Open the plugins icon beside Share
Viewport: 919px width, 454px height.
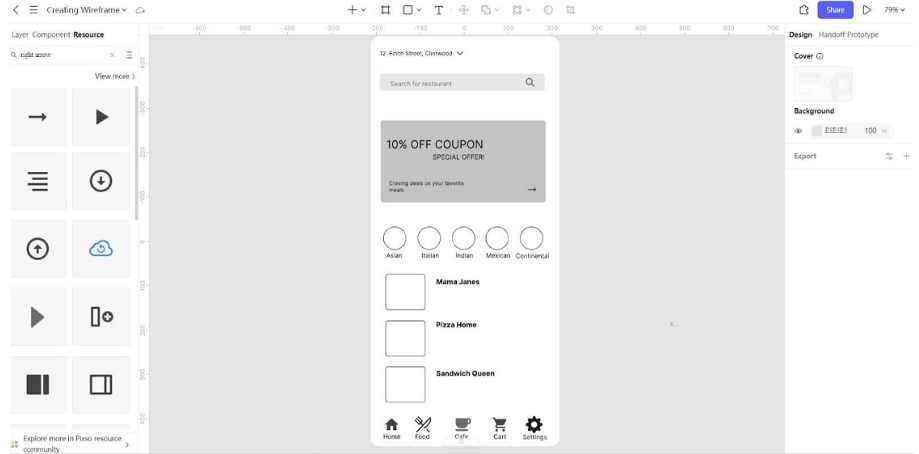click(x=804, y=10)
